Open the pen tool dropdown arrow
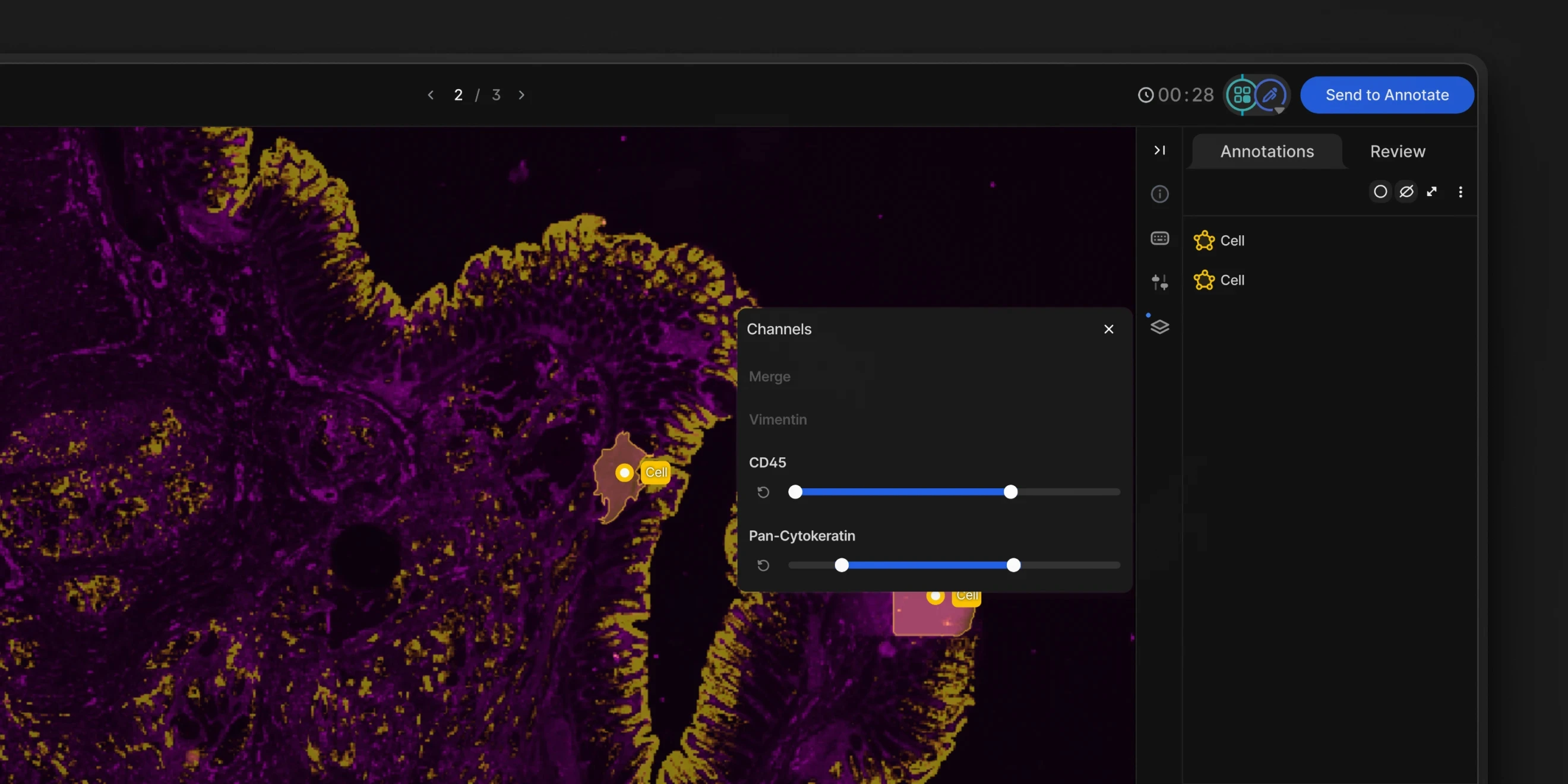Viewport: 1568px width, 784px height. coord(1280,110)
